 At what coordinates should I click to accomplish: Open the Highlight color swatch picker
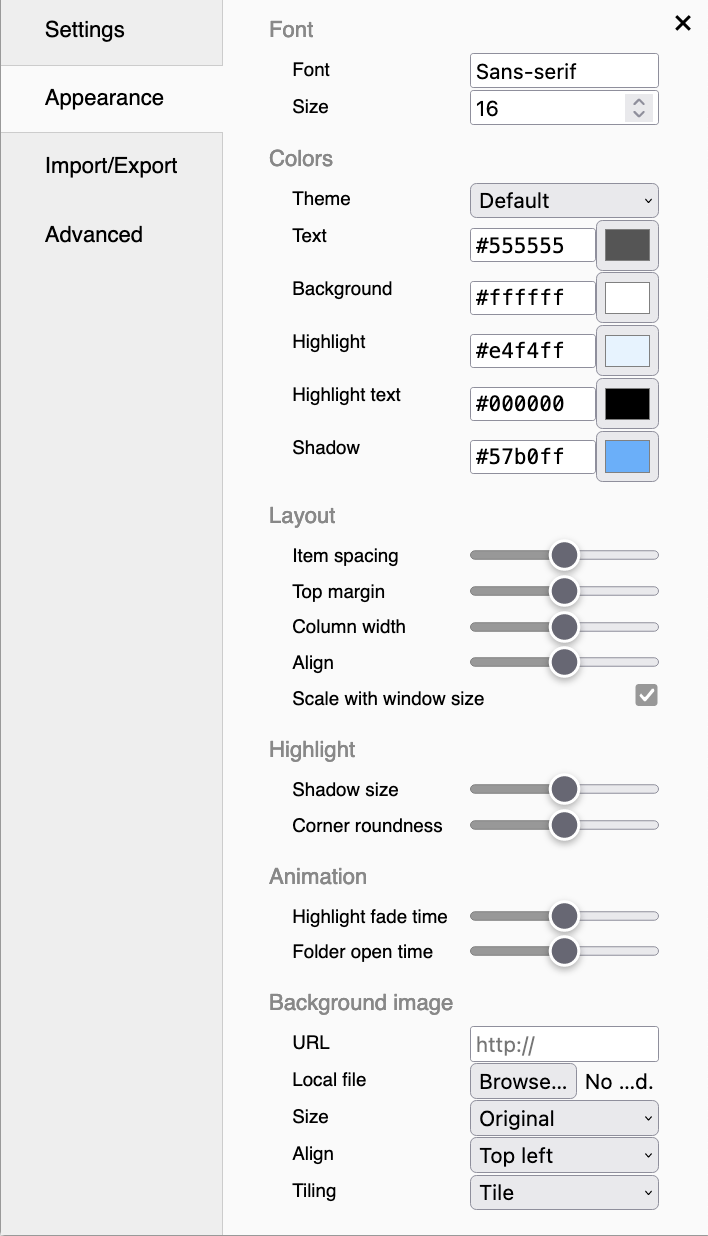(x=627, y=351)
